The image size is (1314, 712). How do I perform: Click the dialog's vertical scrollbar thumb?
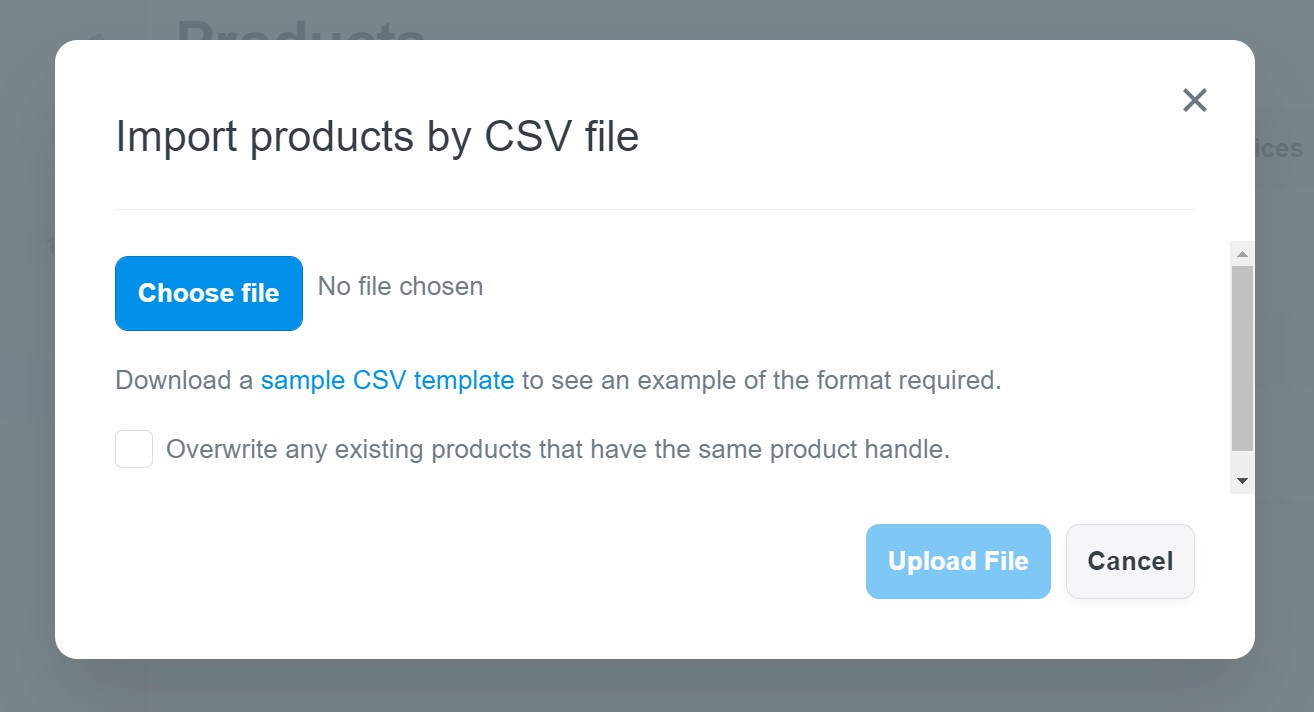(x=1242, y=358)
